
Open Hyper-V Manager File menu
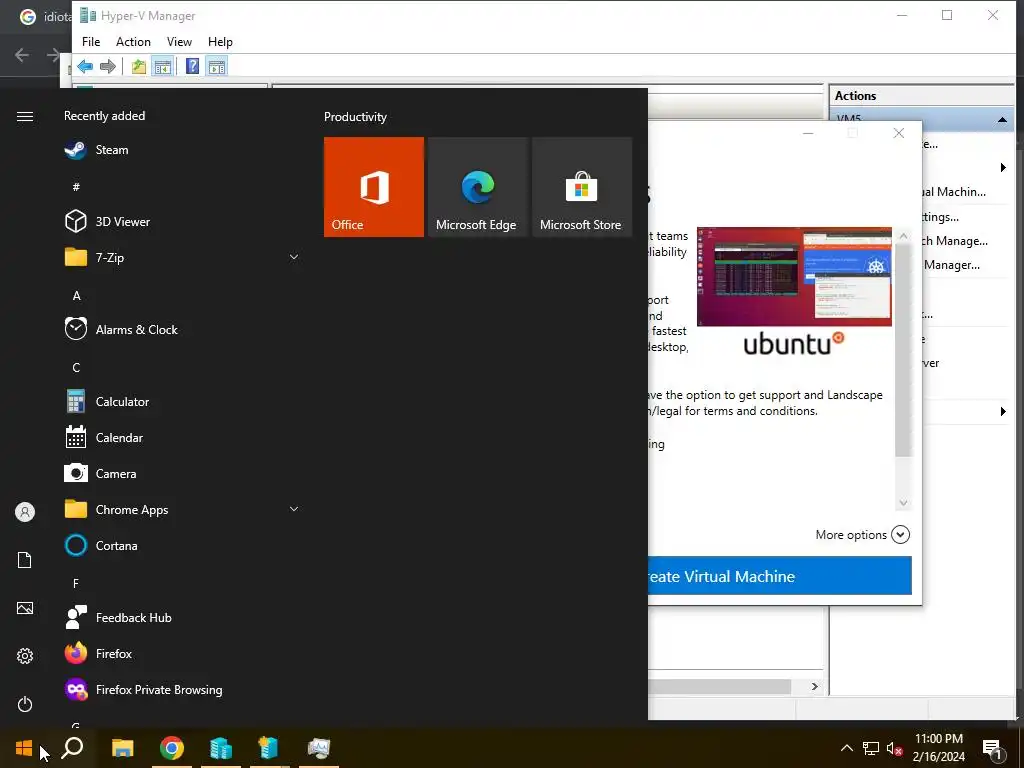[x=91, y=42]
